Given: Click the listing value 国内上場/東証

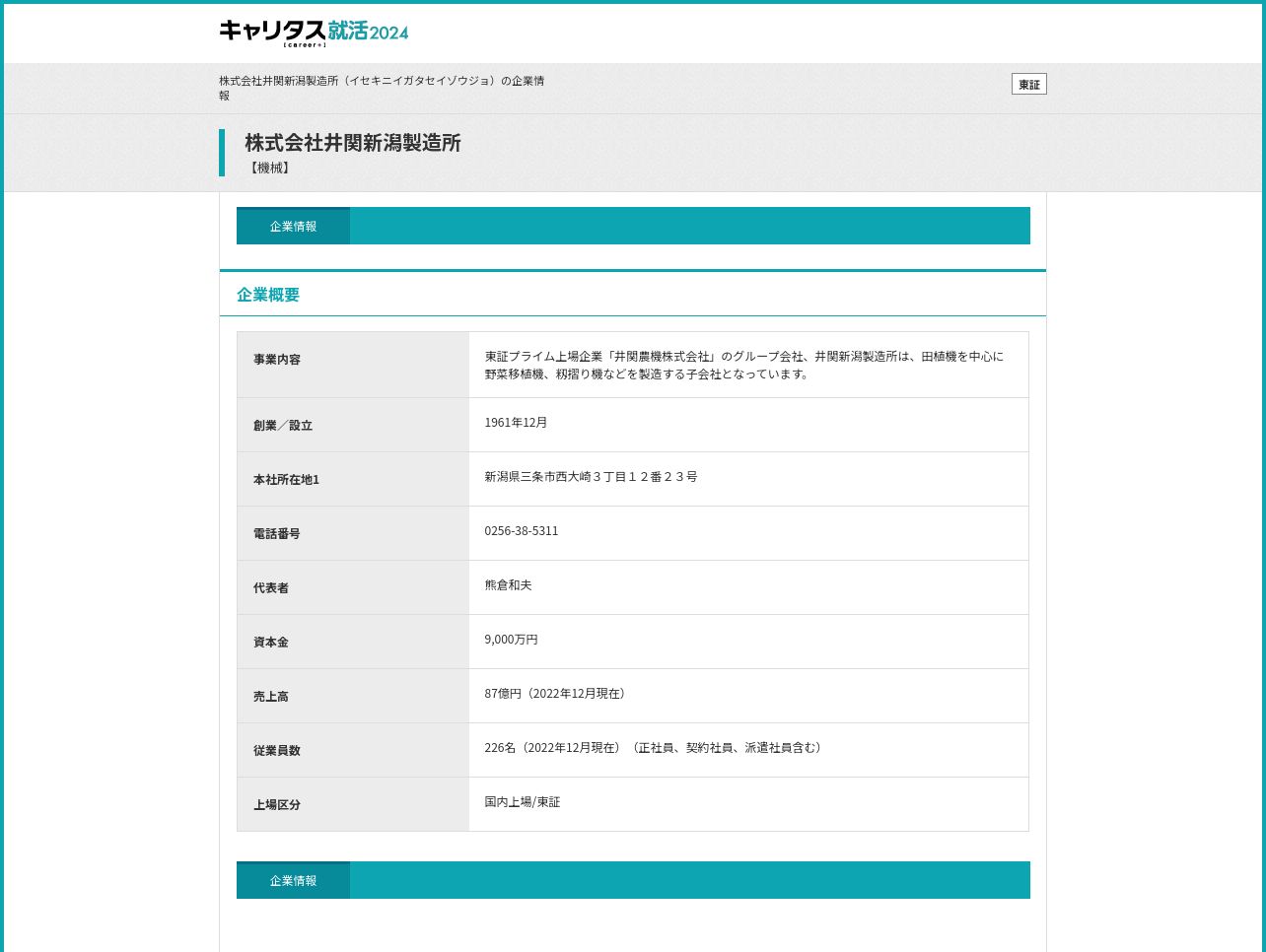Looking at the screenshot, I should (x=523, y=802).
